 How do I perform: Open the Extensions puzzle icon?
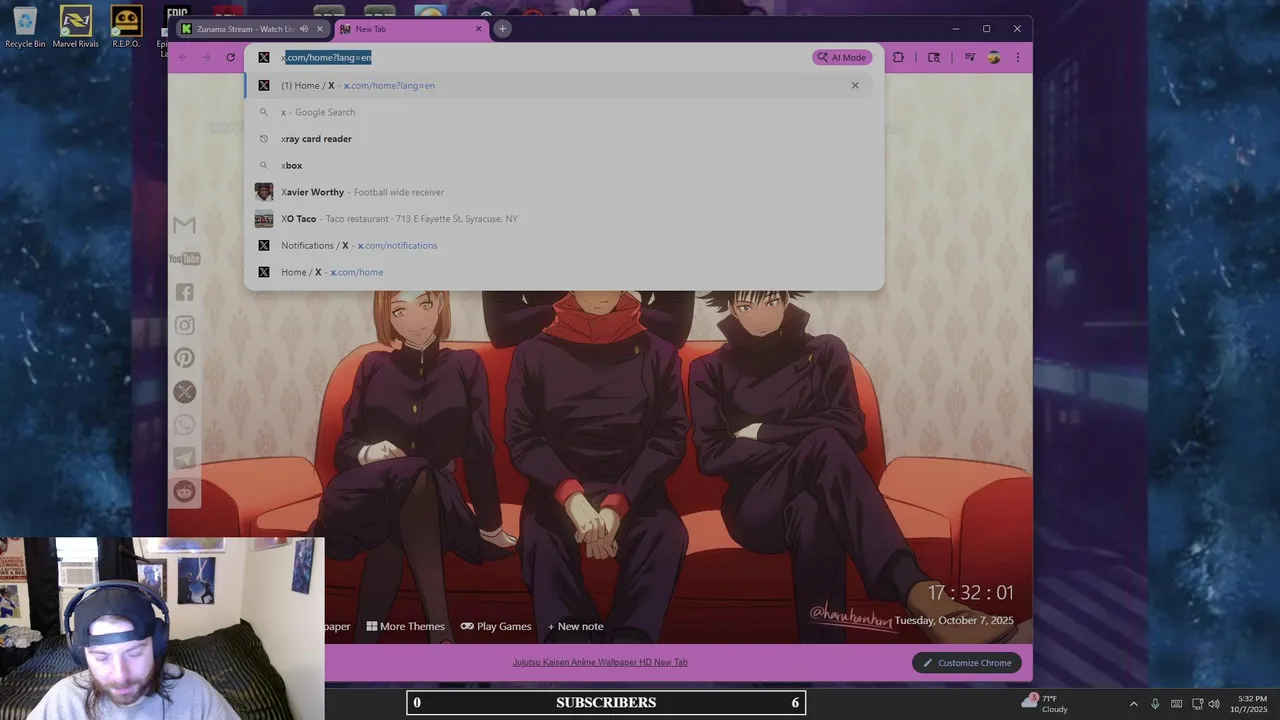point(898,57)
